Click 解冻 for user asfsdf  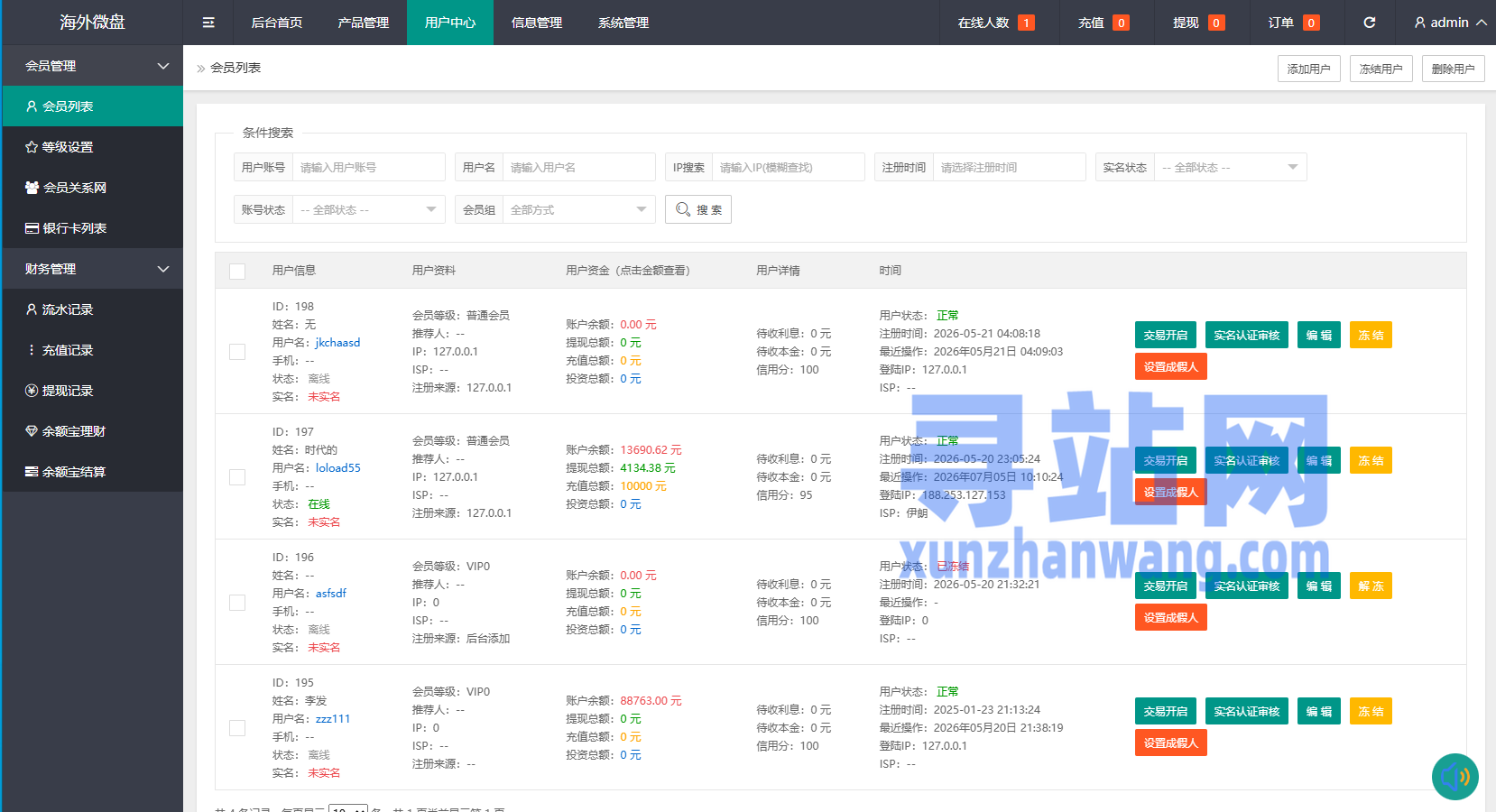point(1371,586)
